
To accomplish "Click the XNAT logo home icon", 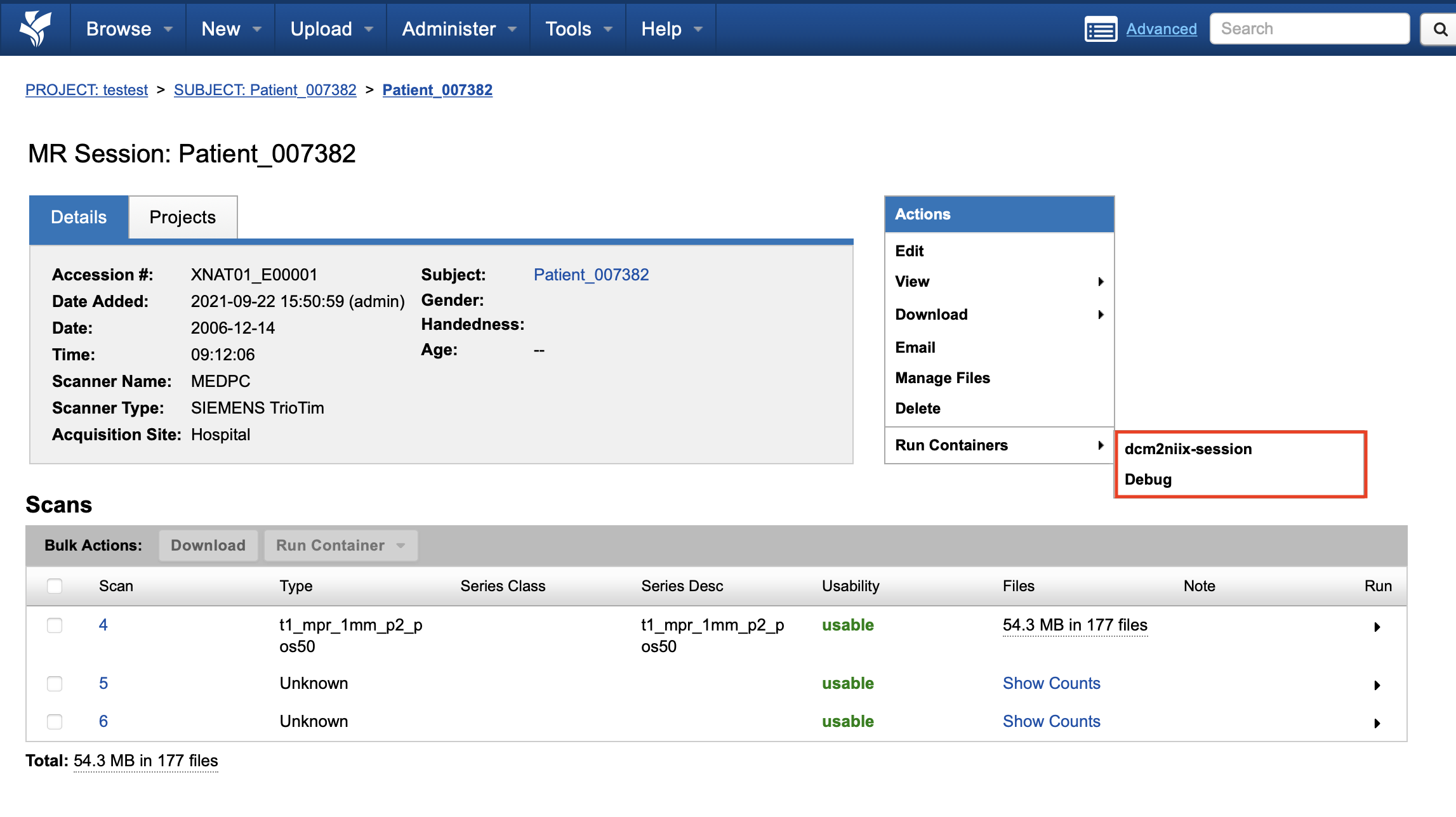I will (35, 29).
